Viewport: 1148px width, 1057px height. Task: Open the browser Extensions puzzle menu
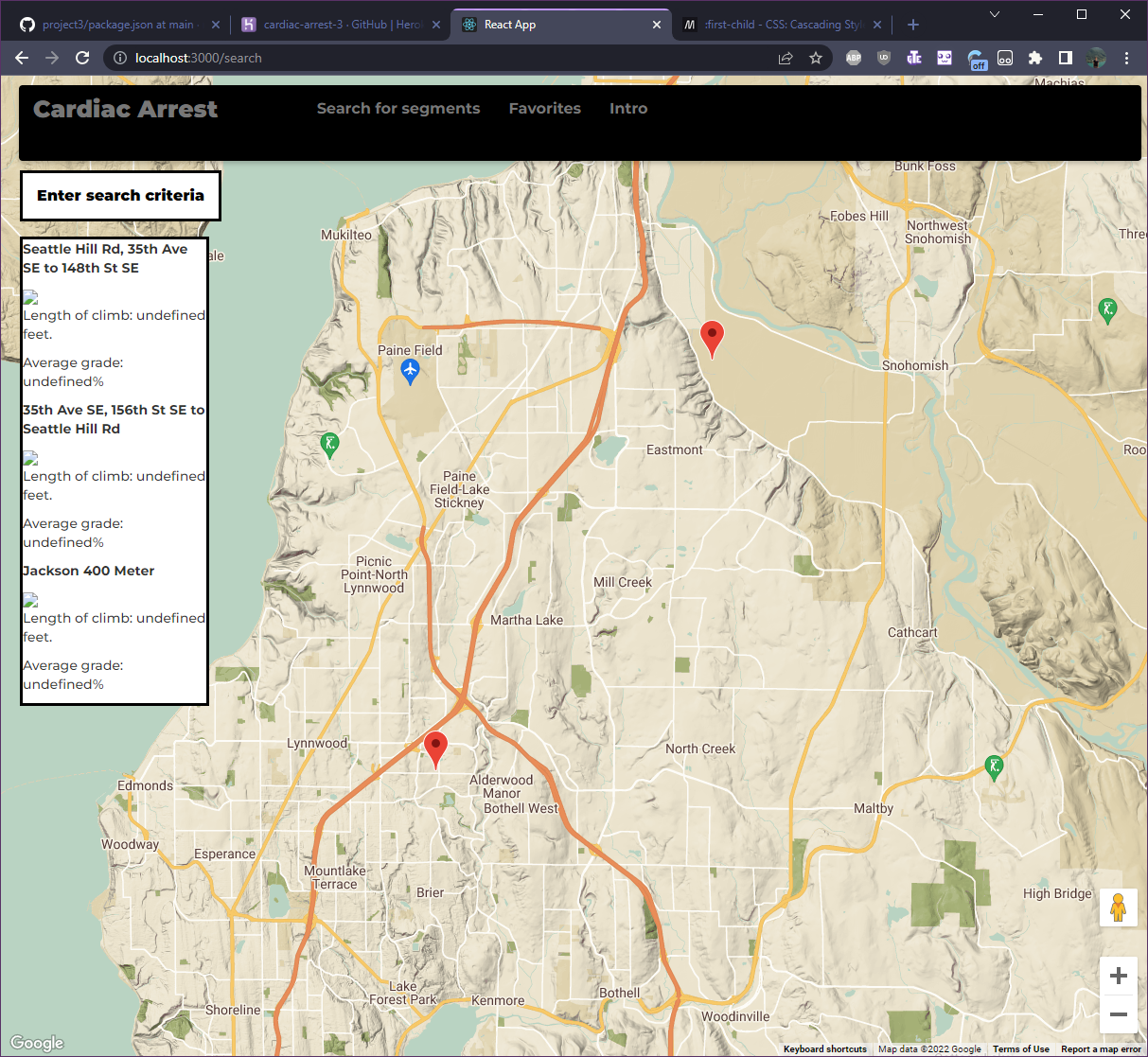pos(1035,58)
